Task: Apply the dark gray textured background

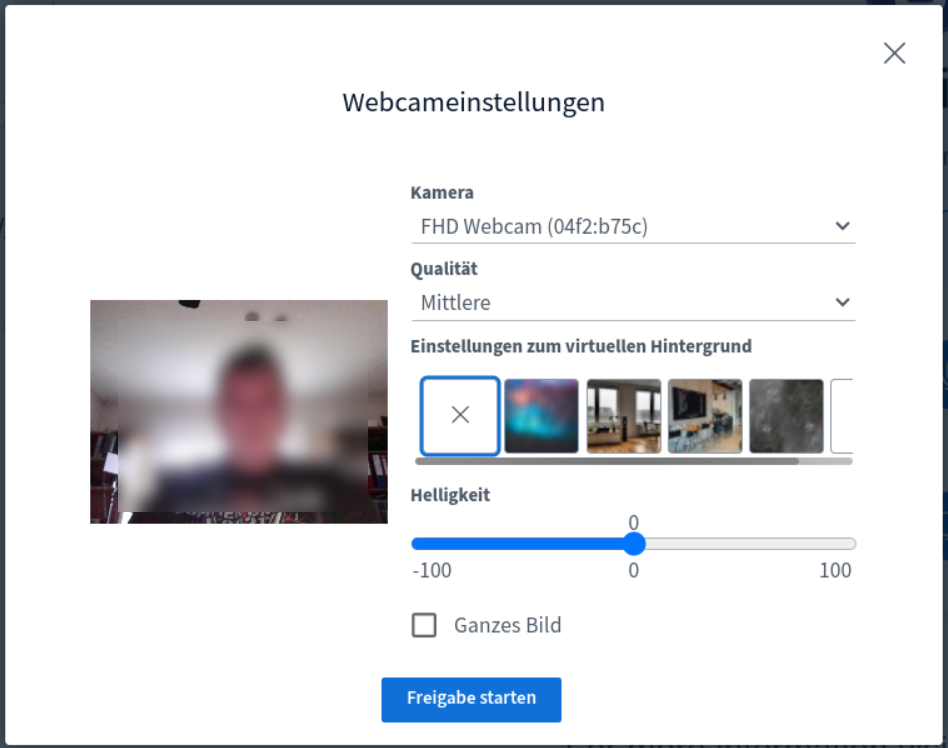Action: pos(786,415)
